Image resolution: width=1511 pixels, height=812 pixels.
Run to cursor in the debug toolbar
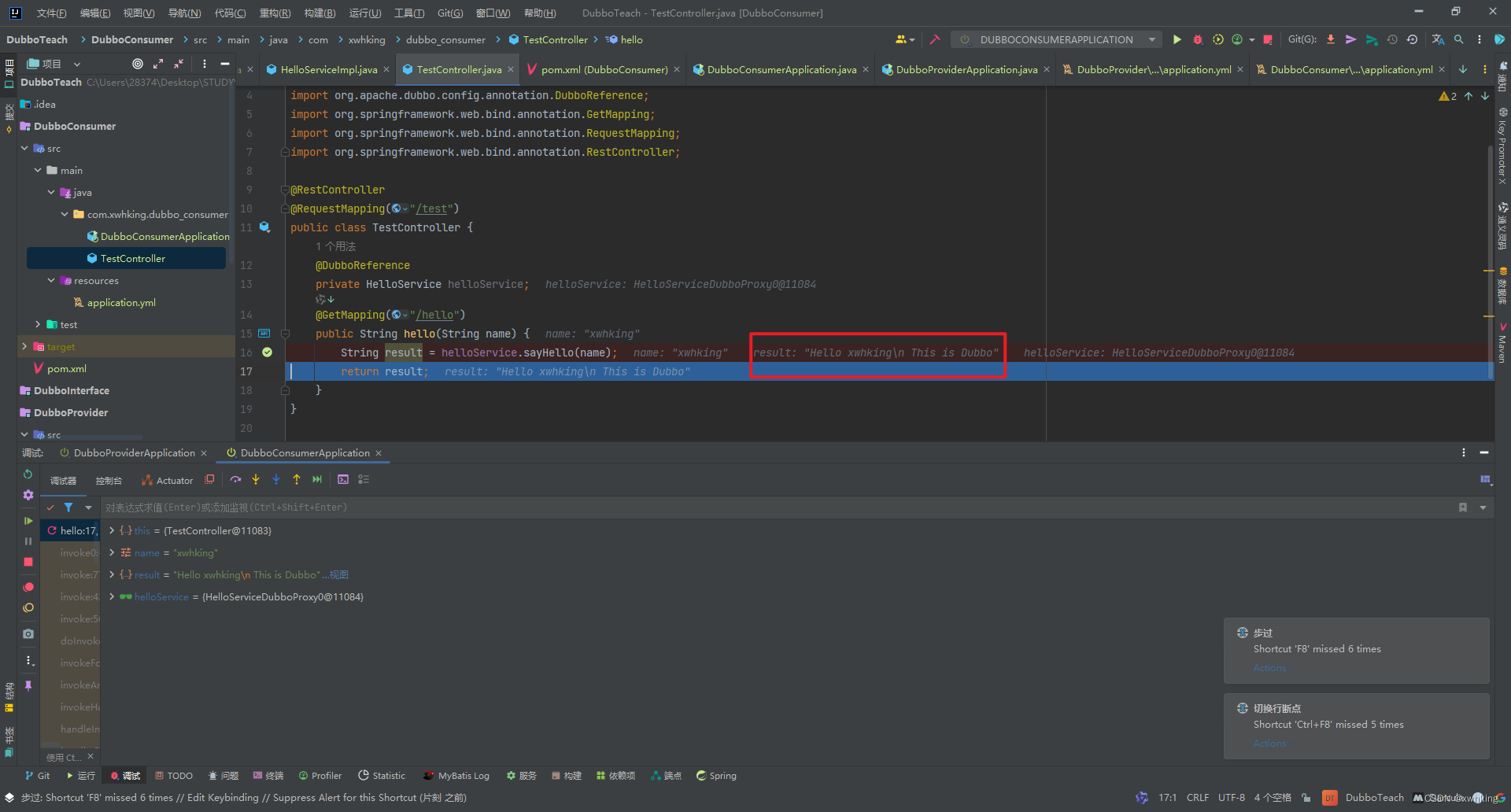point(317,479)
